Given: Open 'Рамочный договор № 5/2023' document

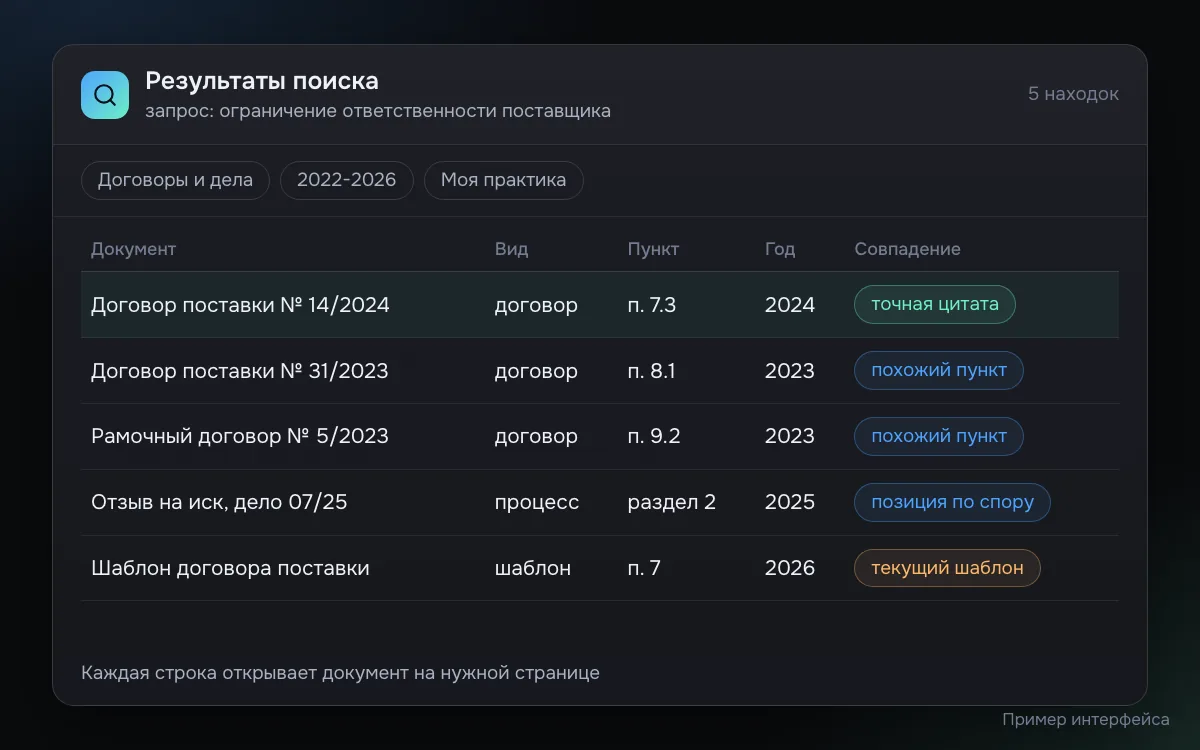Looking at the screenshot, I should [x=240, y=436].
